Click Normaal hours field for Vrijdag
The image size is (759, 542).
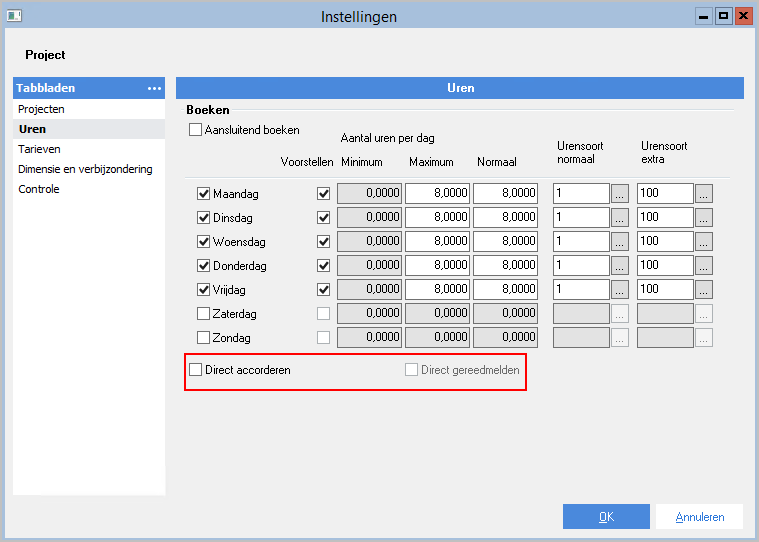(x=505, y=290)
